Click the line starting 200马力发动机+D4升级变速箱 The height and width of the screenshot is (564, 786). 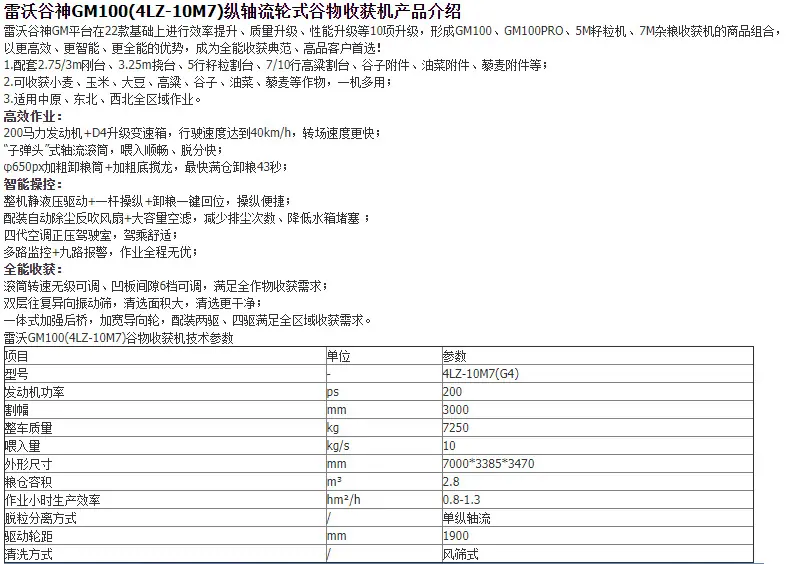pyautogui.click(x=192, y=133)
